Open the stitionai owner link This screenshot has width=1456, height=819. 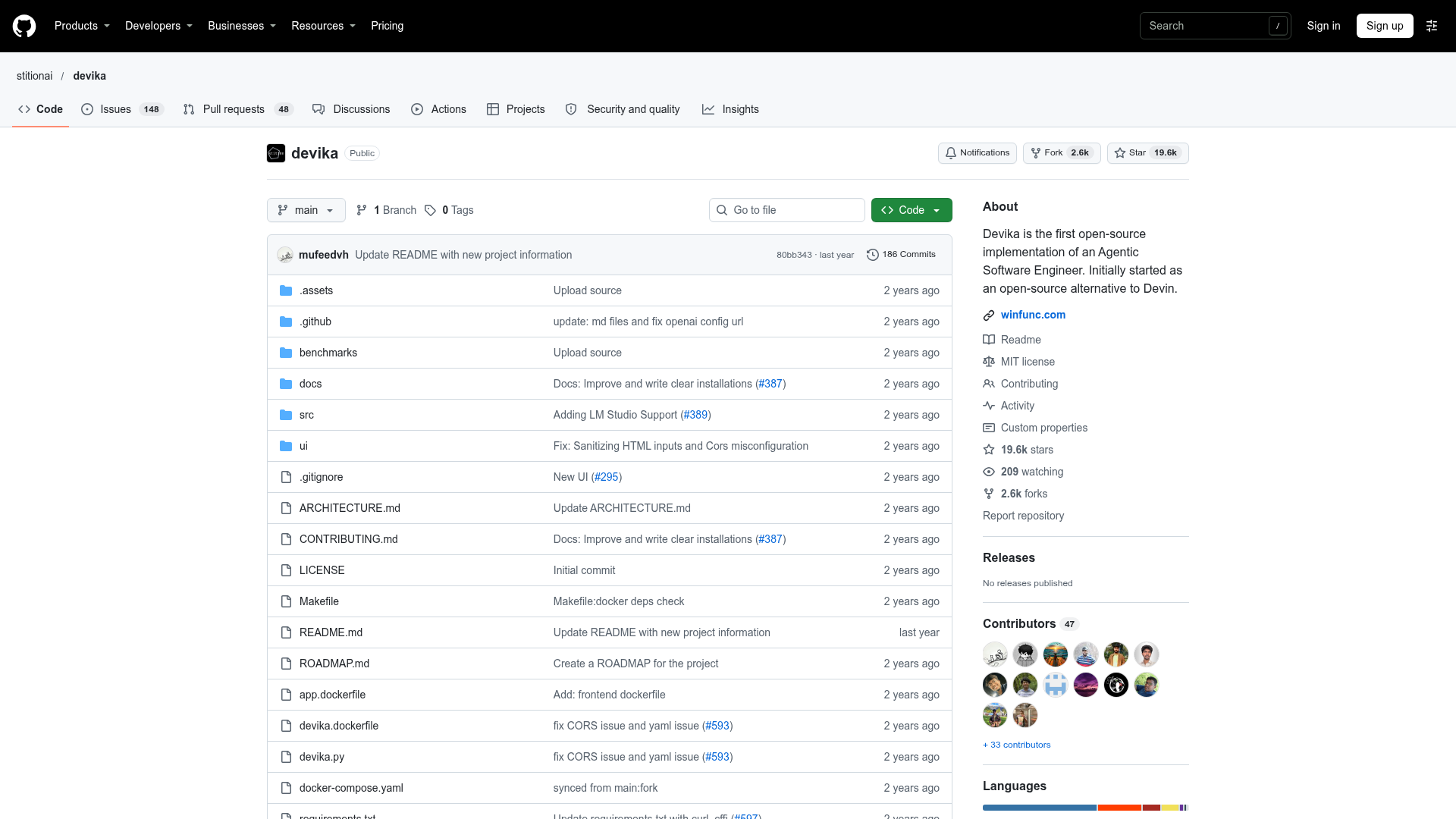(35, 76)
